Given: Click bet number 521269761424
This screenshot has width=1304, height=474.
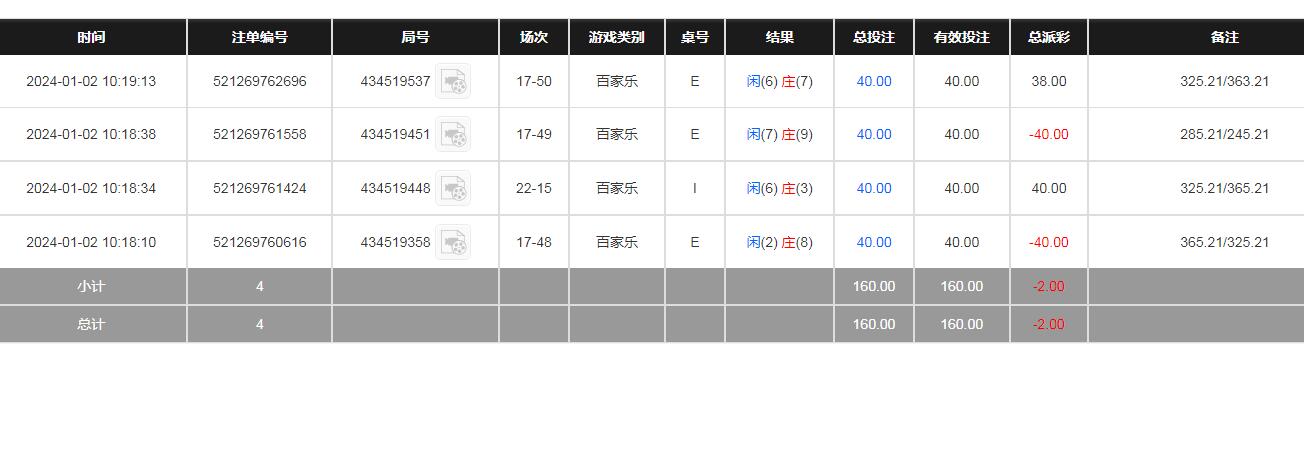Looking at the screenshot, I should tap(259, 188).
